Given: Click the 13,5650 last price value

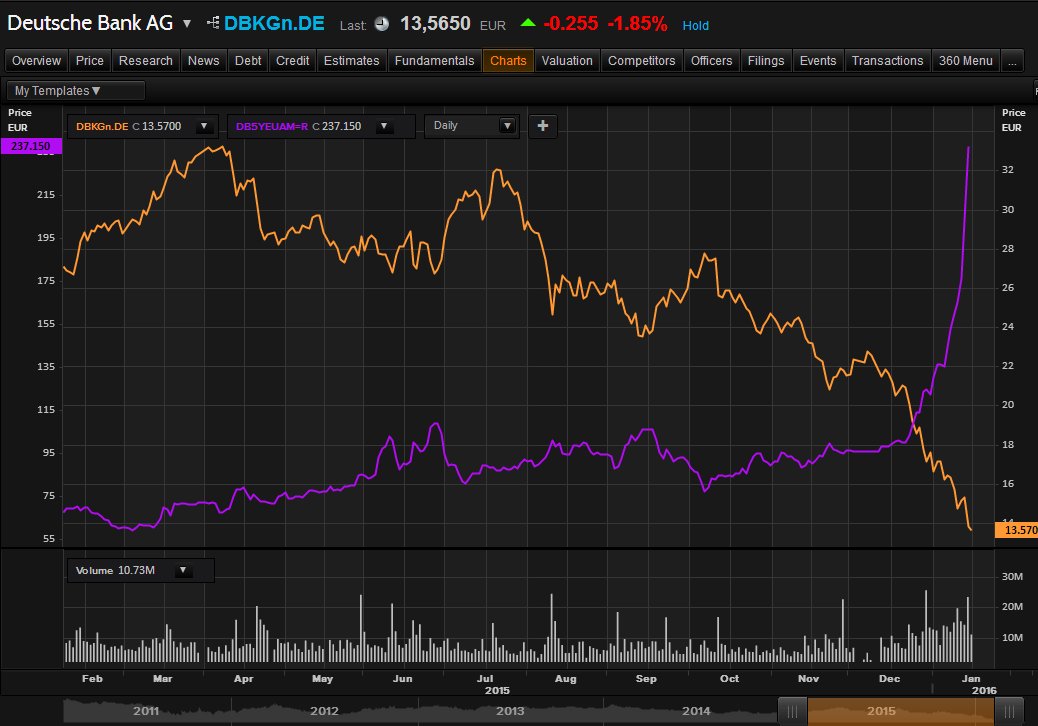Looking at the screenshot, I should point(435,24).
